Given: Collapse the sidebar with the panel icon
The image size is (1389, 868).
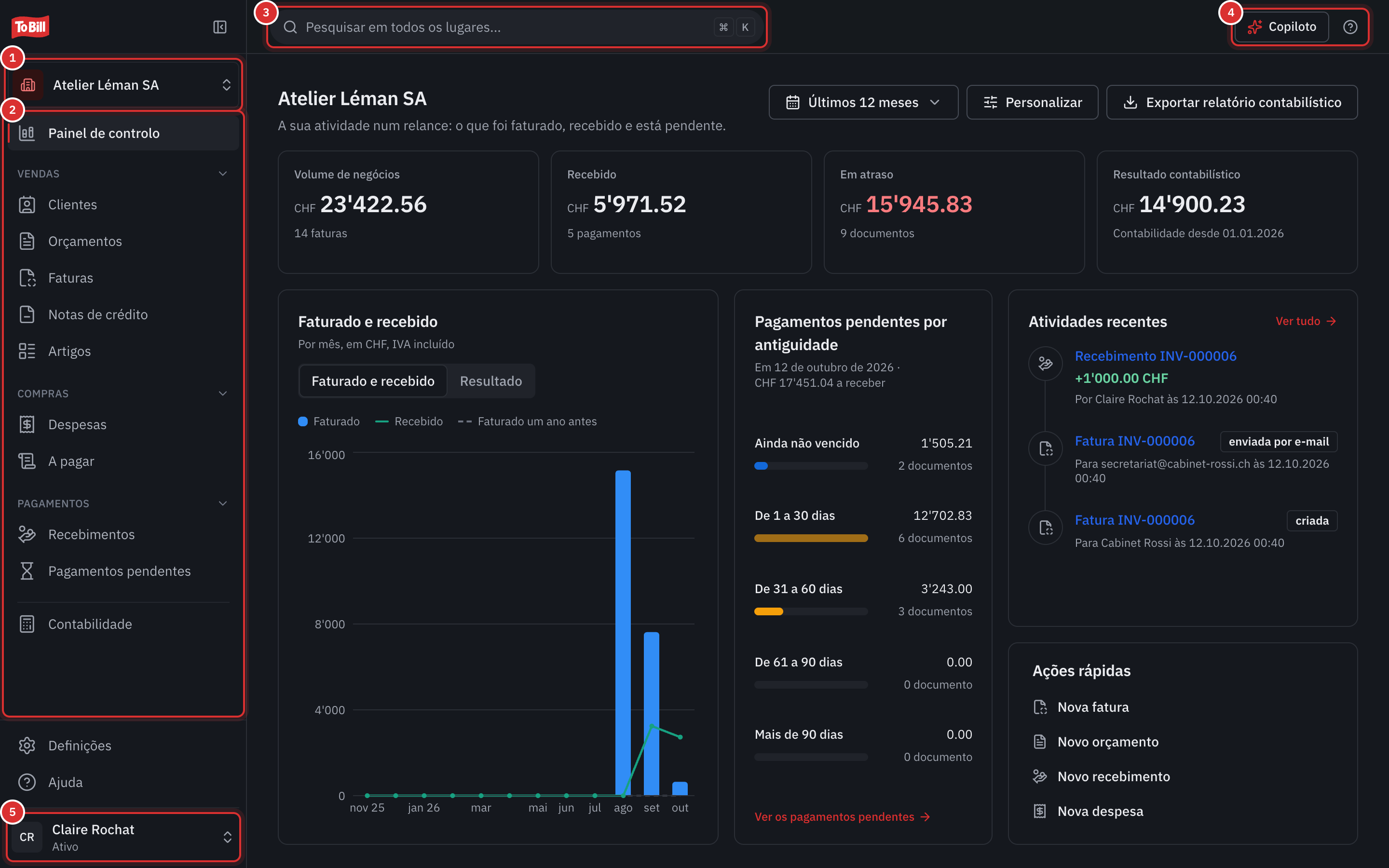Looking at the screenshot, I should pos(220,27).
